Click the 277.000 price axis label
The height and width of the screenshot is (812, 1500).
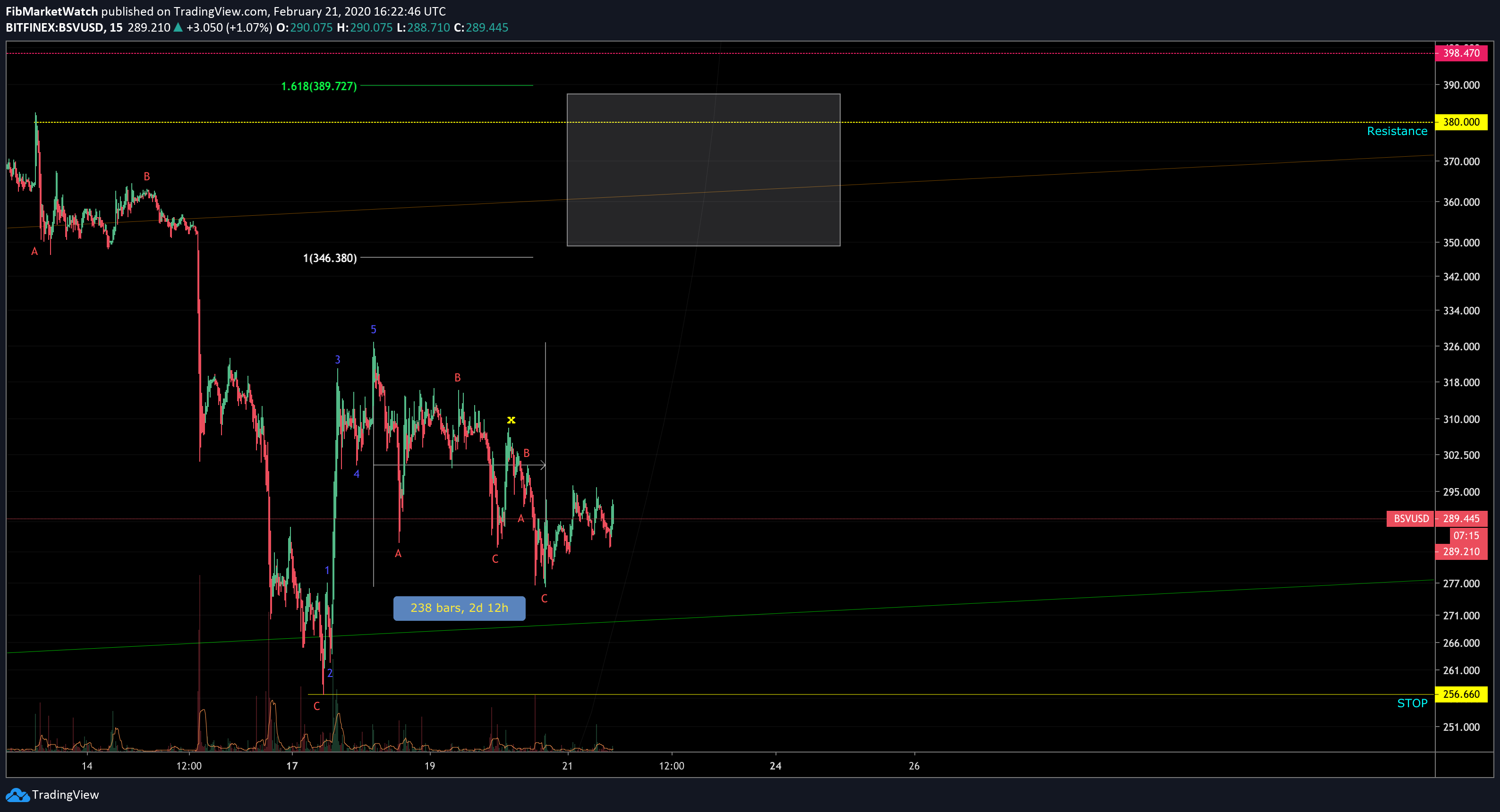click(x=1461, y=583)
